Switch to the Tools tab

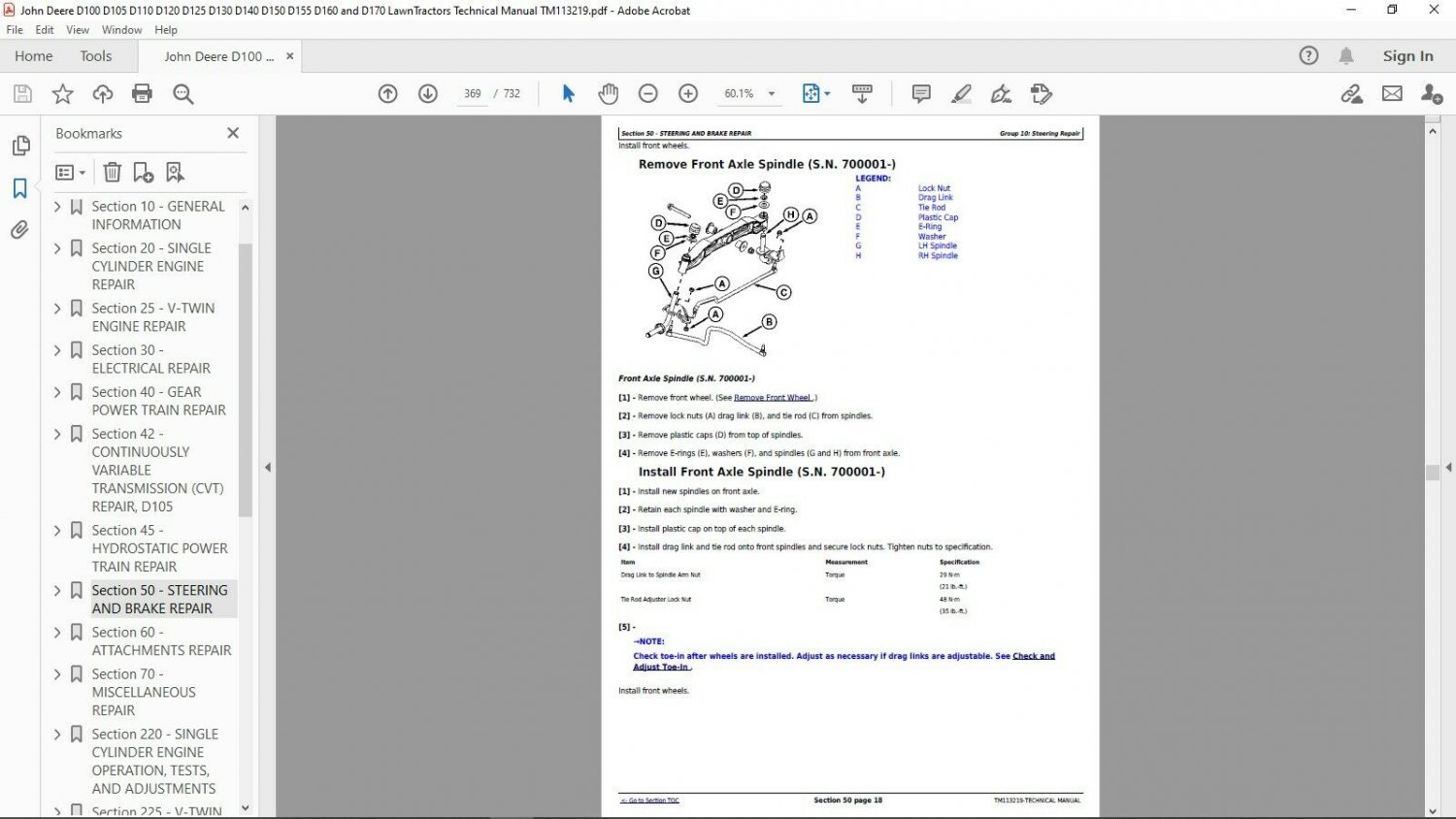tap(95, 55)
